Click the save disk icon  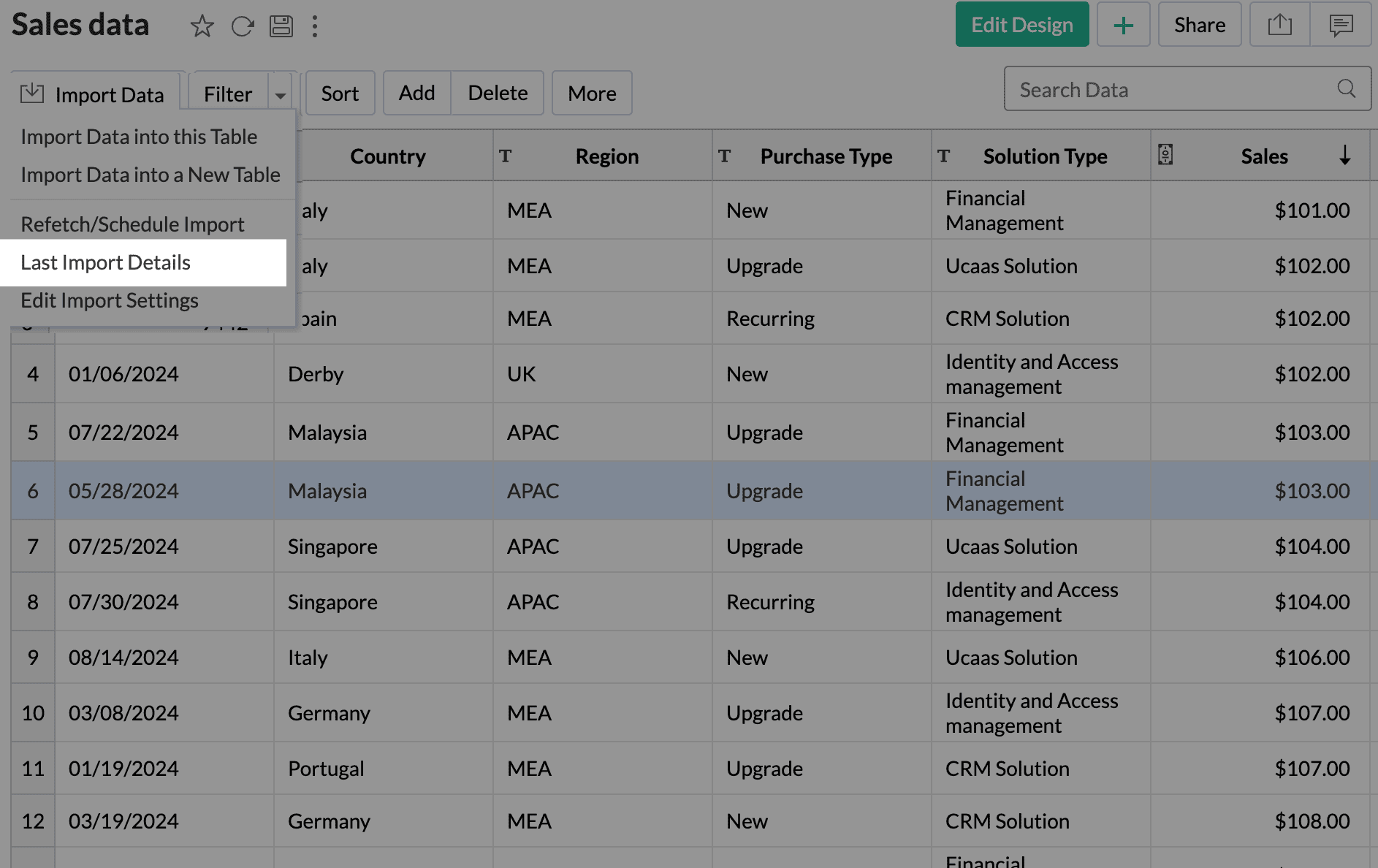point(281,26)
